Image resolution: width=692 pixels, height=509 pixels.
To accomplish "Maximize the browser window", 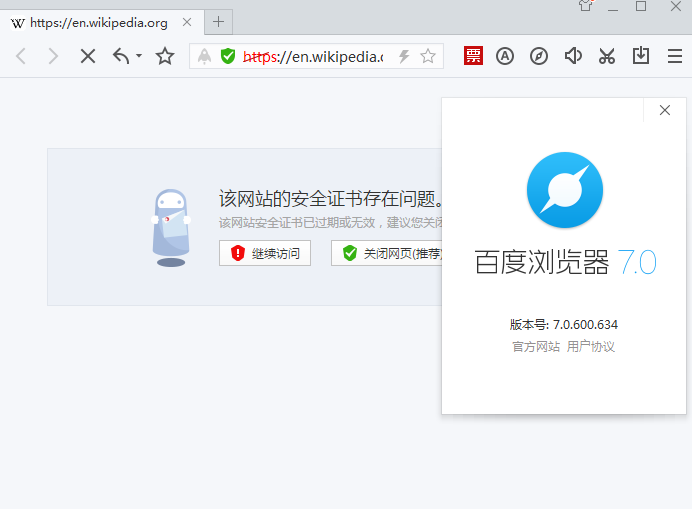I will click(x=641, y=7).
